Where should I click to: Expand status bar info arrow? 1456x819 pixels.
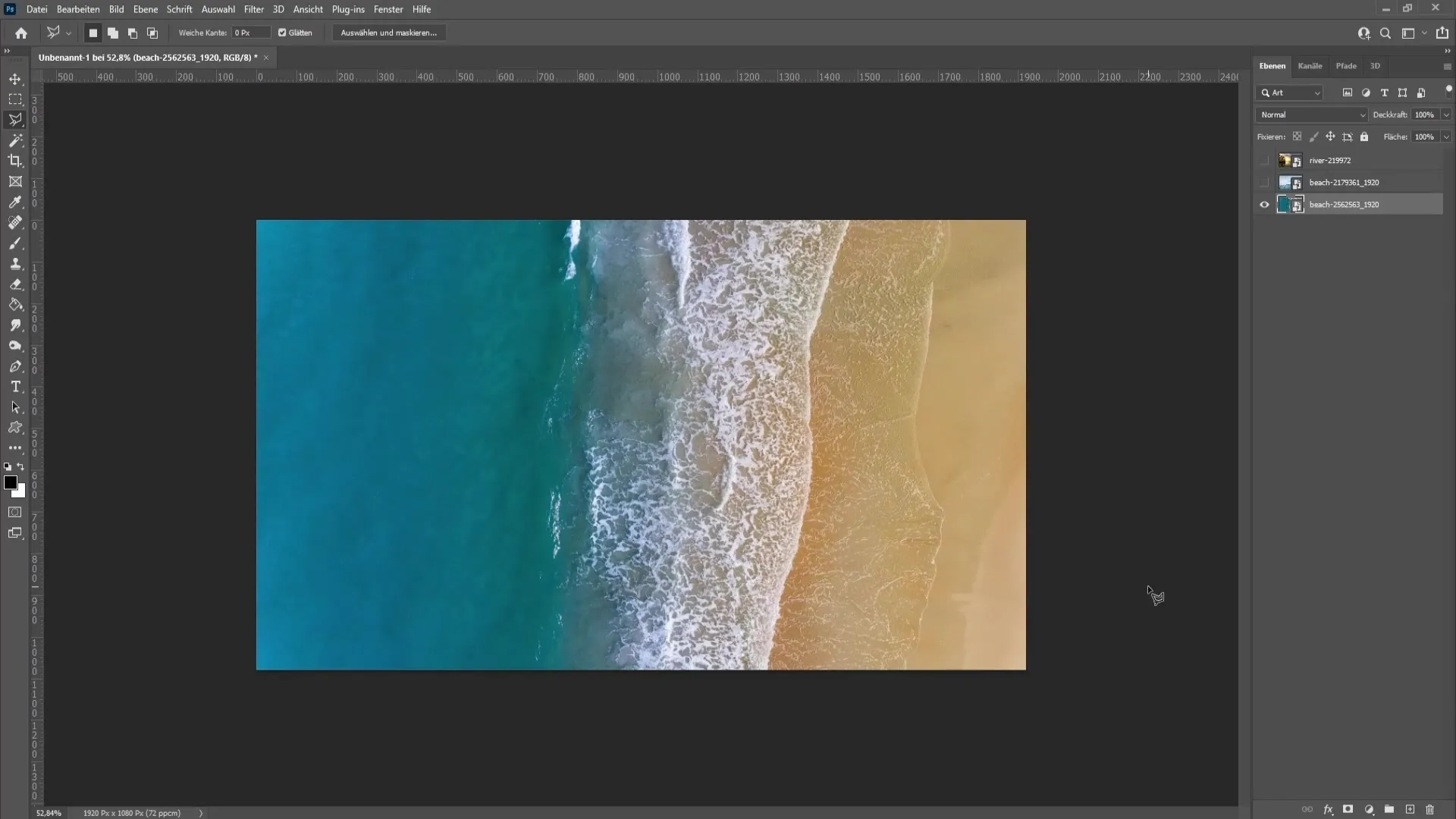tap(201, 813)
